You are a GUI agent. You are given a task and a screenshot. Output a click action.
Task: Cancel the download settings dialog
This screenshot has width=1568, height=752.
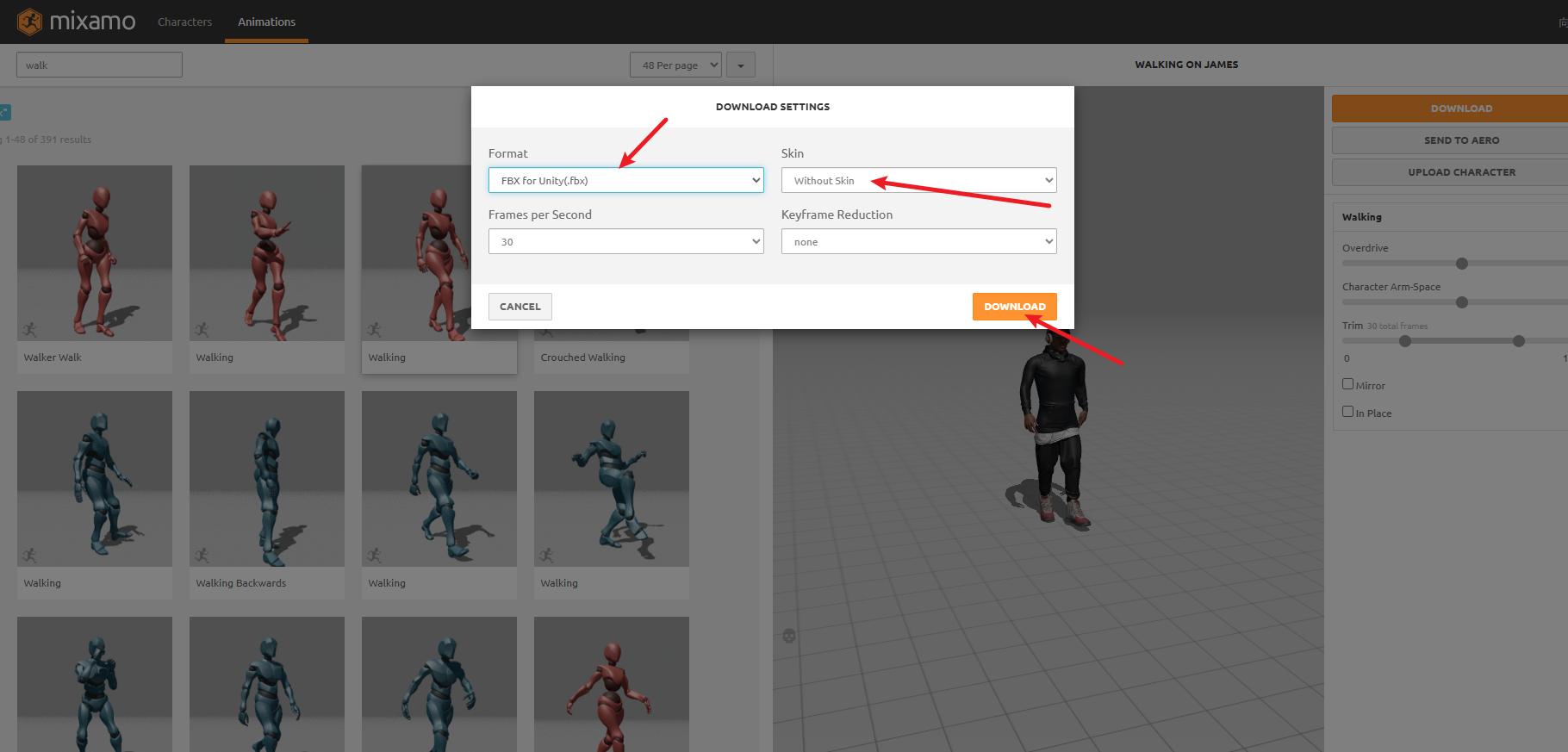click(x=520, y=307)
